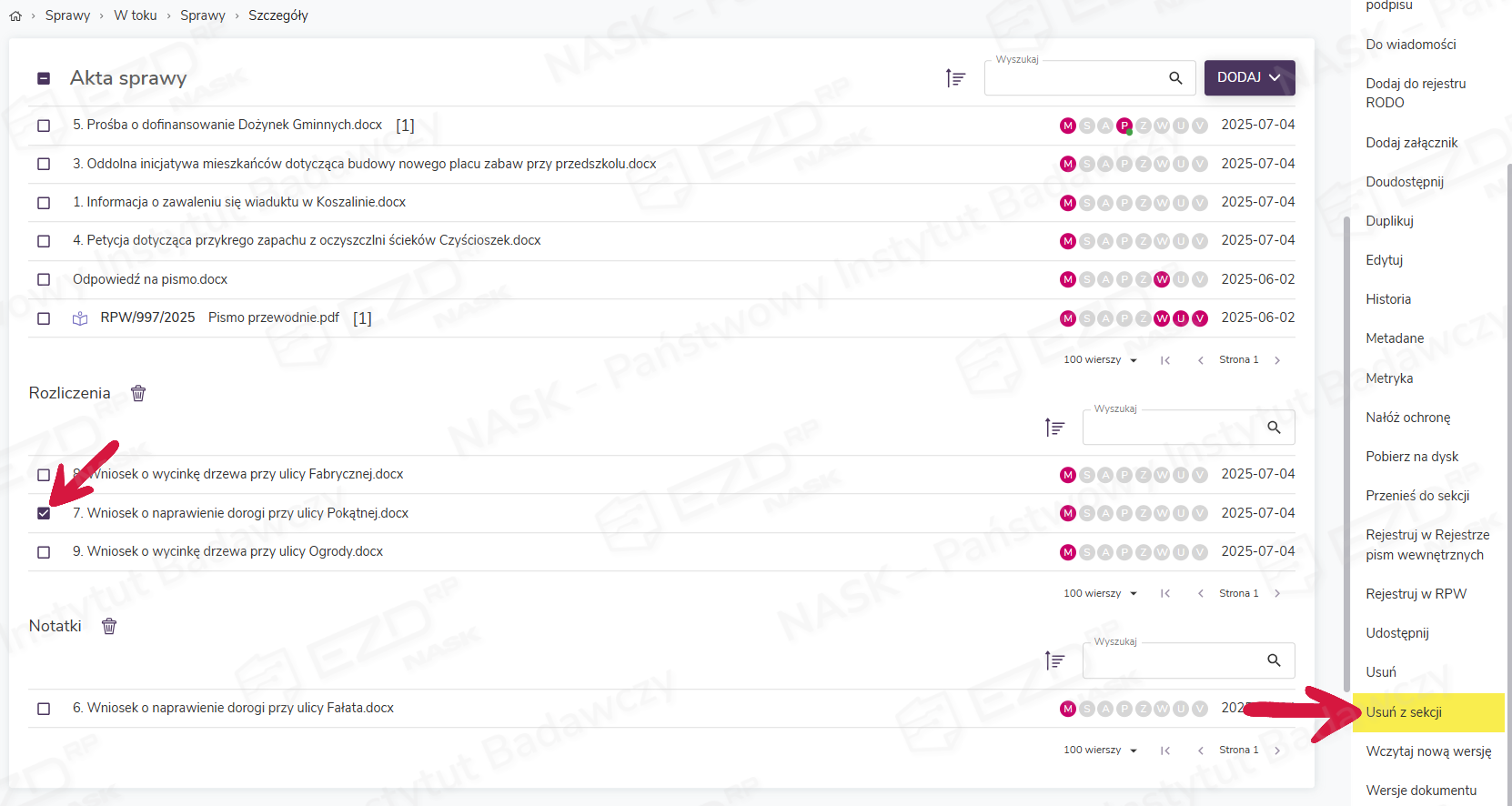Click the home icon in breadcrumb
Viewport: 1512px width, 806px height.
pos(15,15)
